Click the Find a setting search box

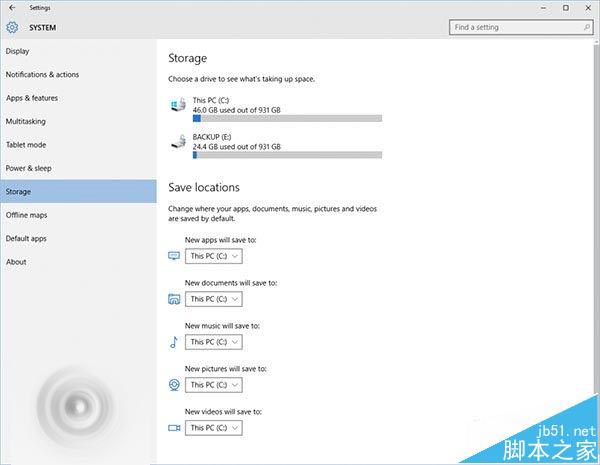tap(521, 27)
